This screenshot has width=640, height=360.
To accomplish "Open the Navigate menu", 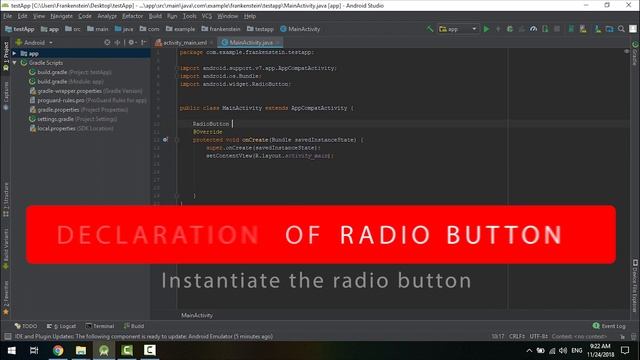I will point(61,16).
